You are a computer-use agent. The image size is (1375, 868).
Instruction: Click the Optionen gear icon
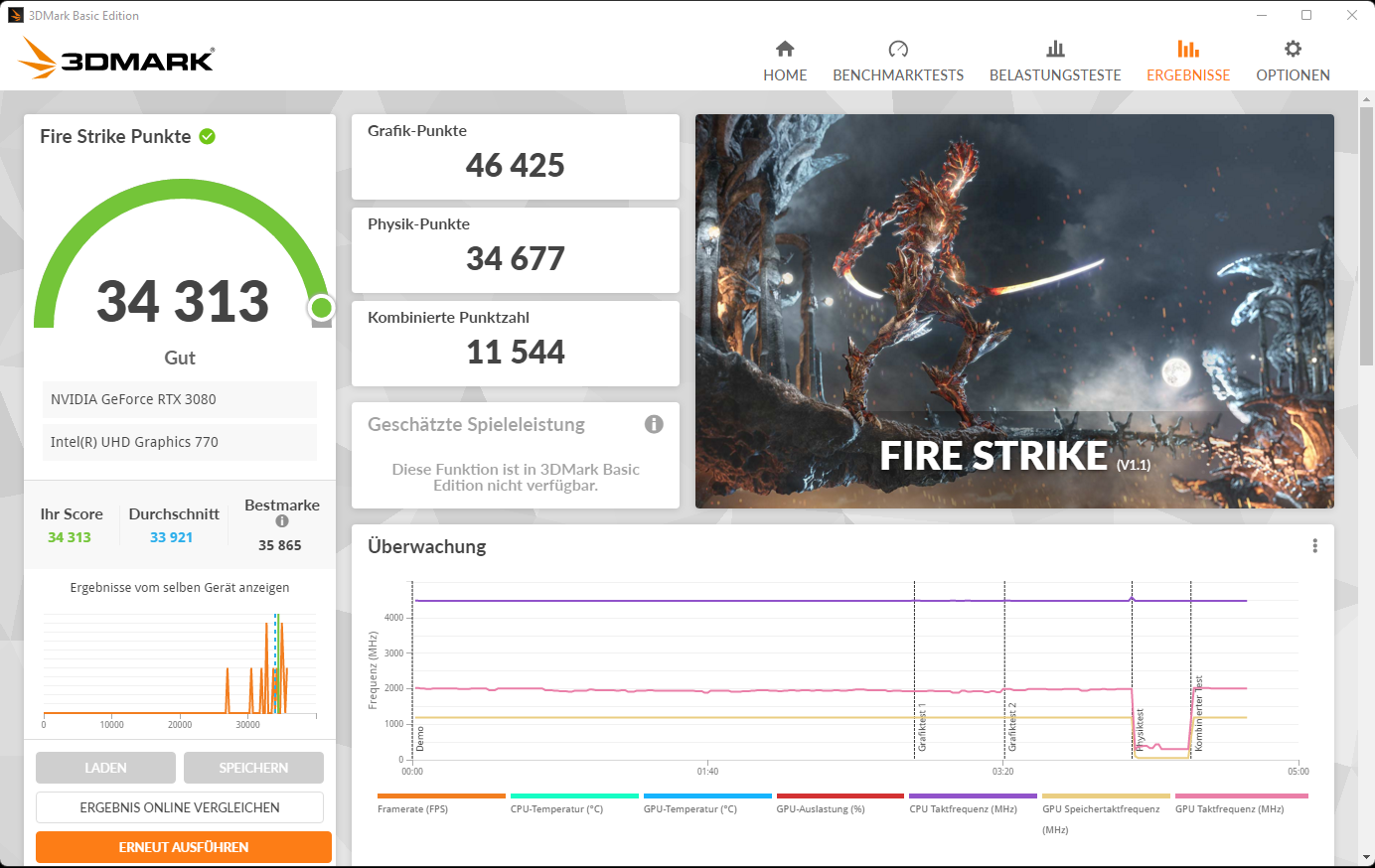click(x=1293, y=49)
